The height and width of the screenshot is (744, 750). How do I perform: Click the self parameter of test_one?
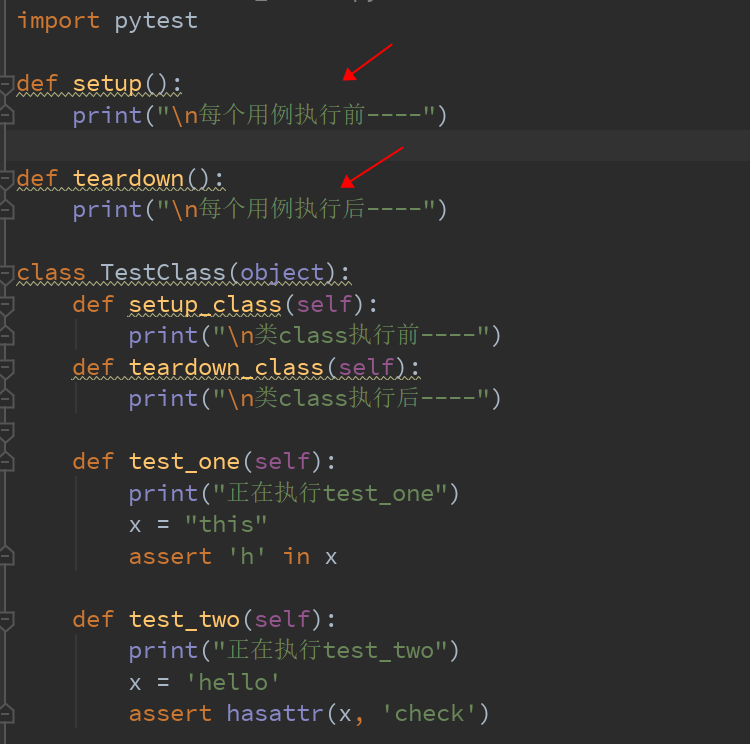[282, 462]
